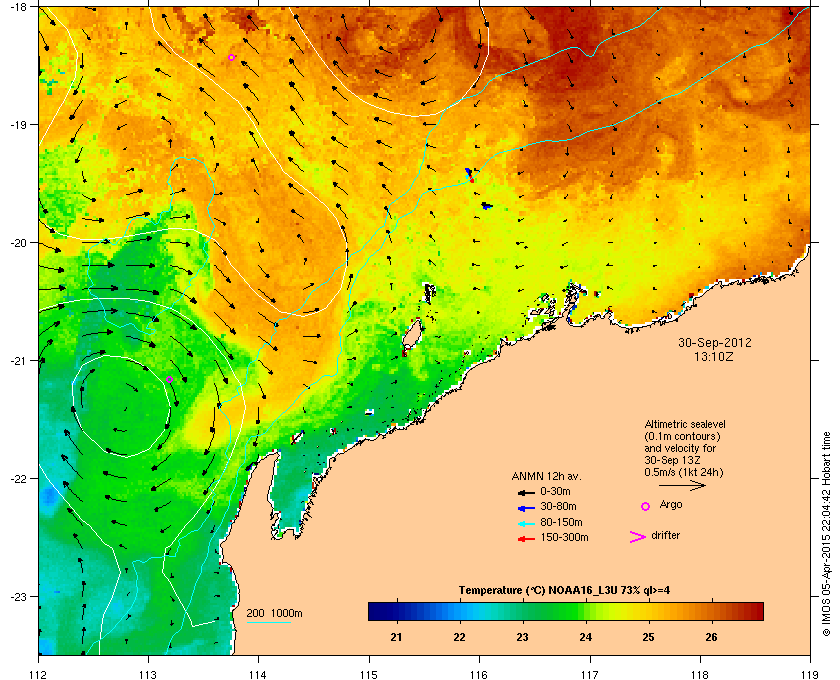Click the latitude axis label -21
Screen dimensions: 840x680
click(x=18, y=361)
